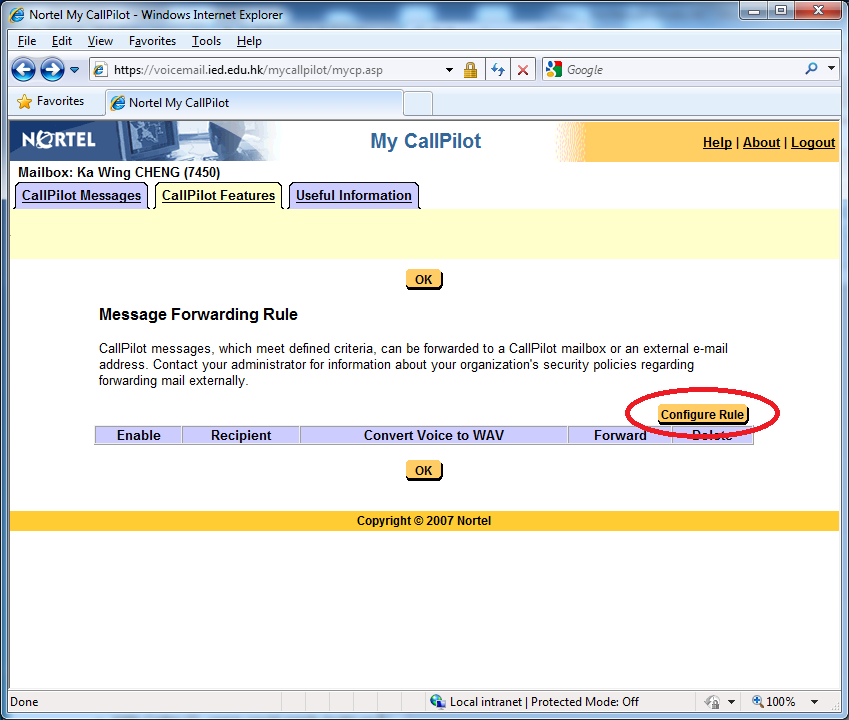Viewport: 849px width, 720px height.
Task: Click the Help link in the page header
Action: [x=717, y=142]
